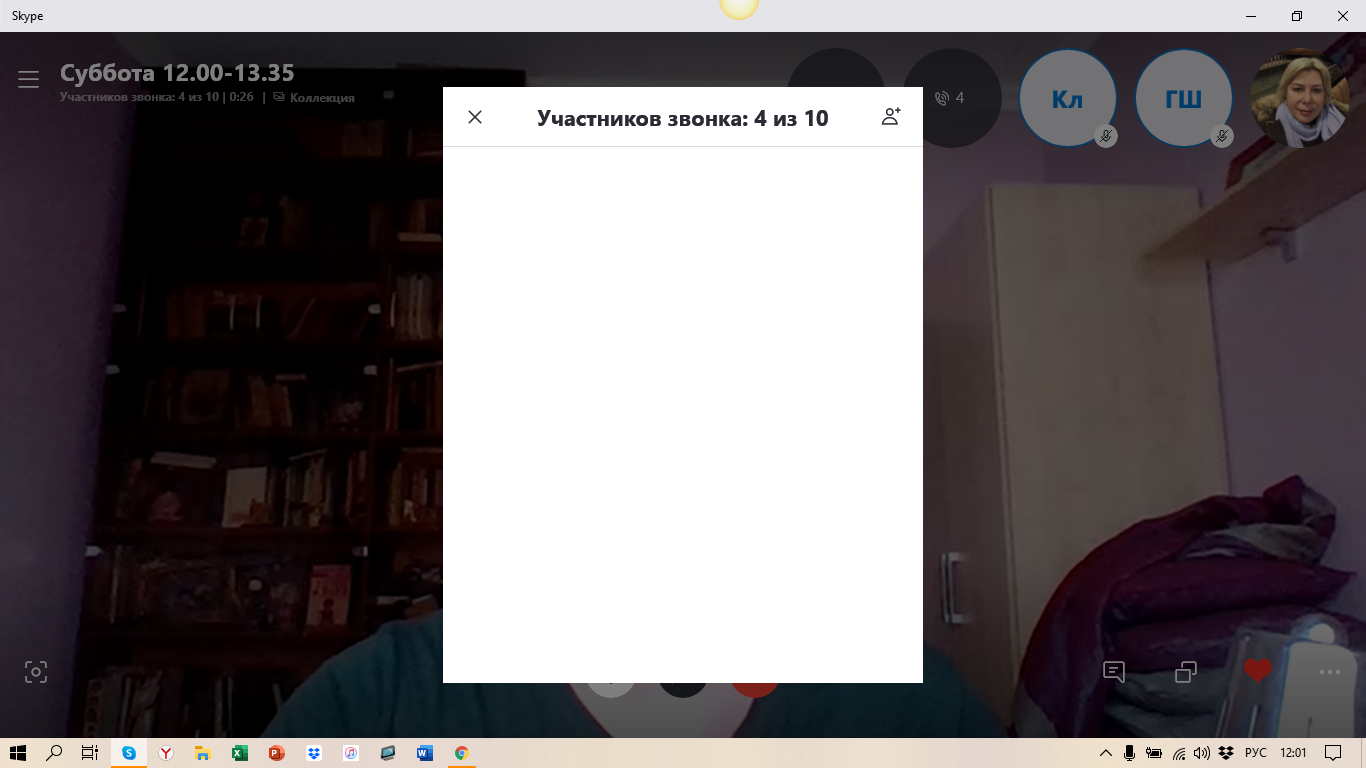The image size is (1366, 768).
Task: Expand the hidden system tray icons
Action: click(x=1105, y=753)
